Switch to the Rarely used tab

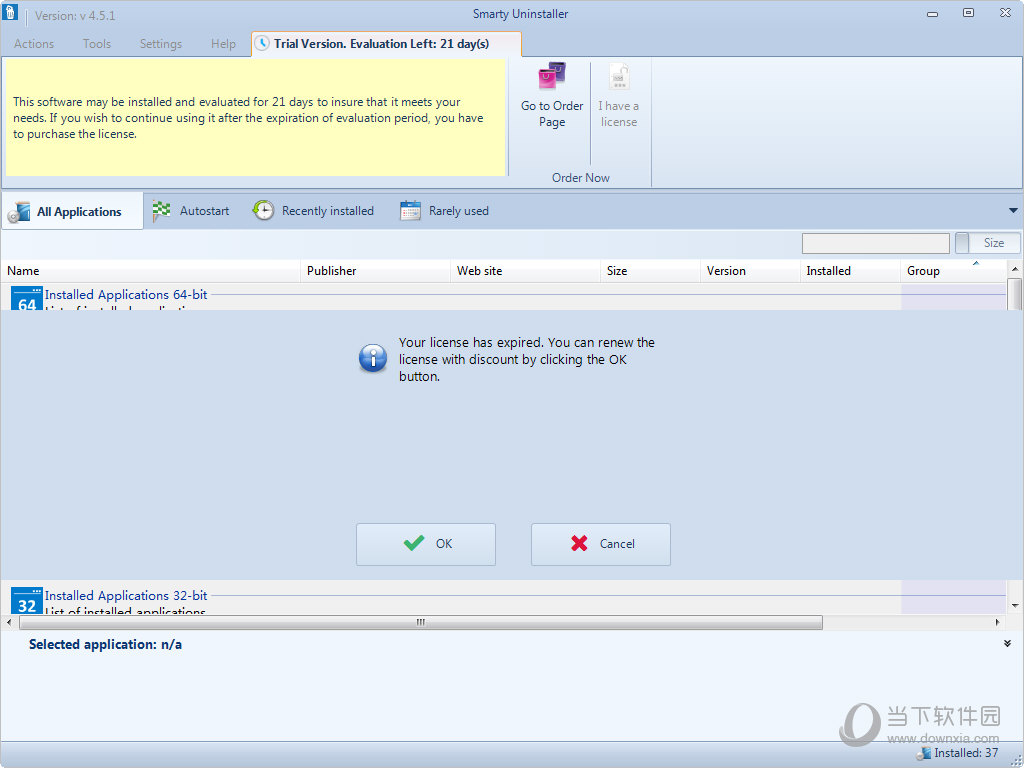click(444, 211)
